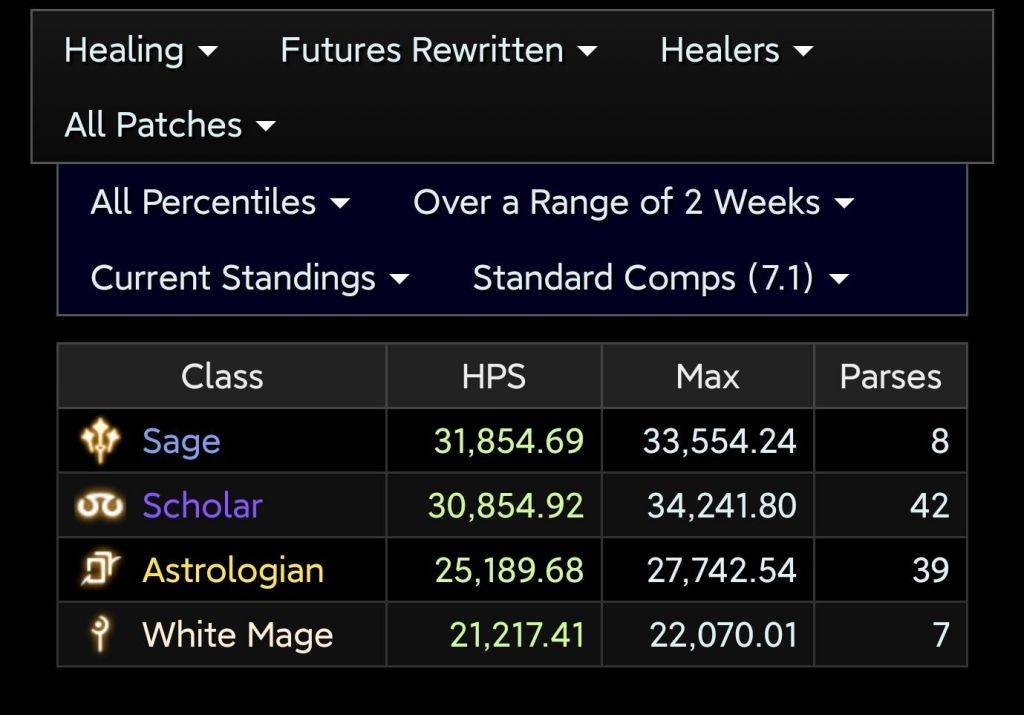Sort by the Parses column header
The height and width of the screenshot is (715, 1024).
click(x=890, y=376)
